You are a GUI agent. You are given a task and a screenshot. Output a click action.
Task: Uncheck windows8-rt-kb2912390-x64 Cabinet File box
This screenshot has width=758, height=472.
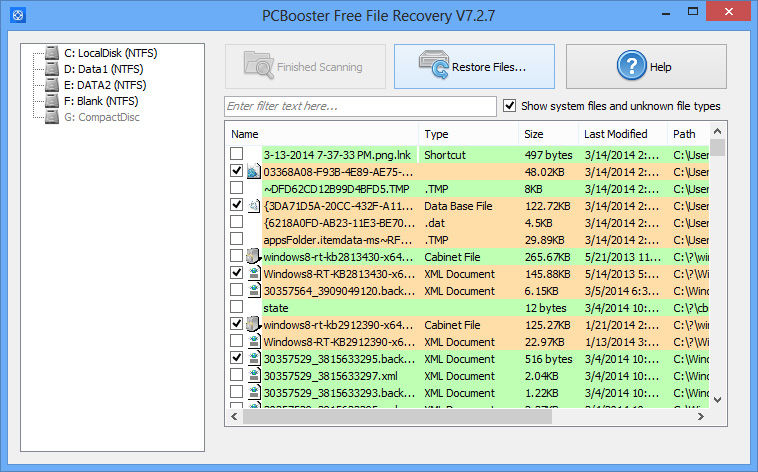[x=236, y=324]
